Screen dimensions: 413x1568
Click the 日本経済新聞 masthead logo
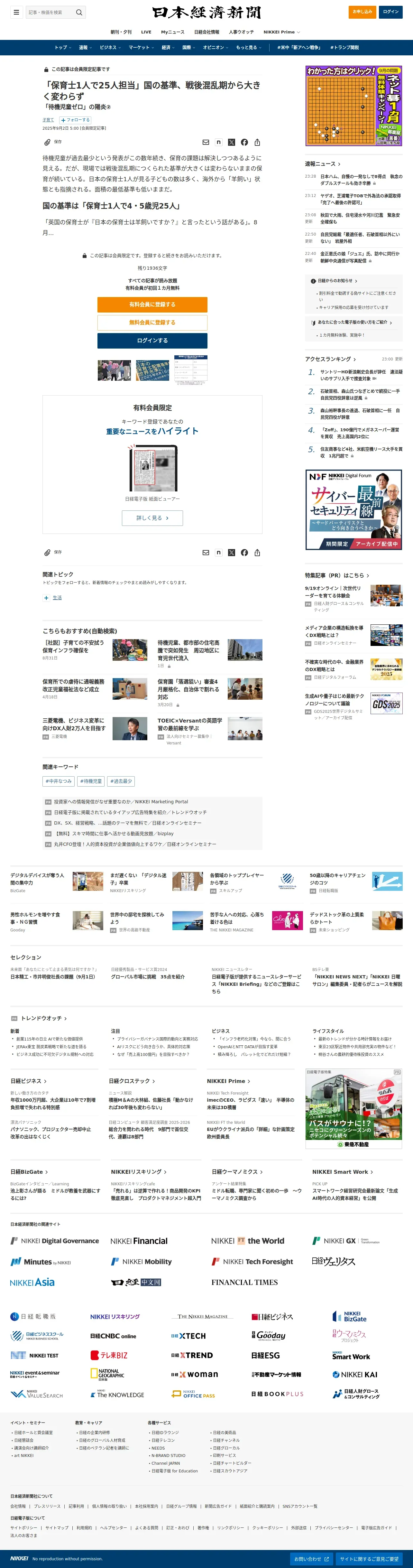(207, 12)
